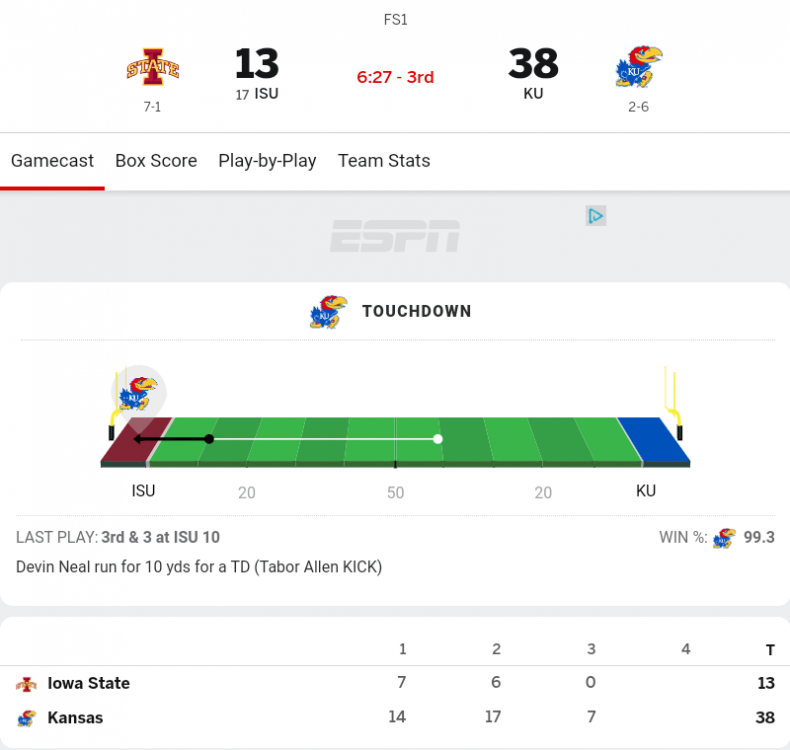Click Kansas's small logo in the scoring table
The image size is (790, 750).
click(x=26, y=718)
